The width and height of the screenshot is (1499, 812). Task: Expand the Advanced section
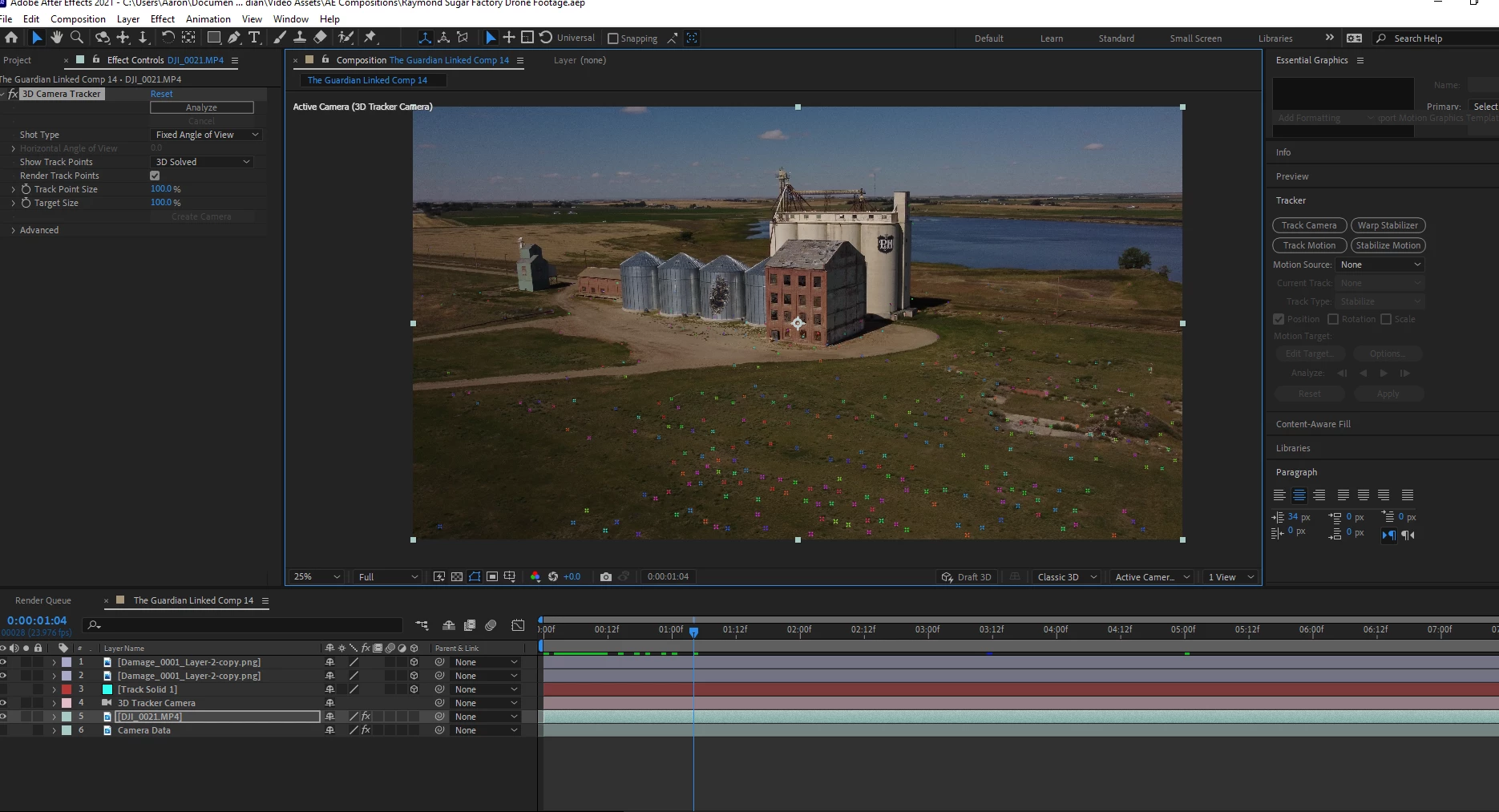pyautogui.click(x=14, y=230)
